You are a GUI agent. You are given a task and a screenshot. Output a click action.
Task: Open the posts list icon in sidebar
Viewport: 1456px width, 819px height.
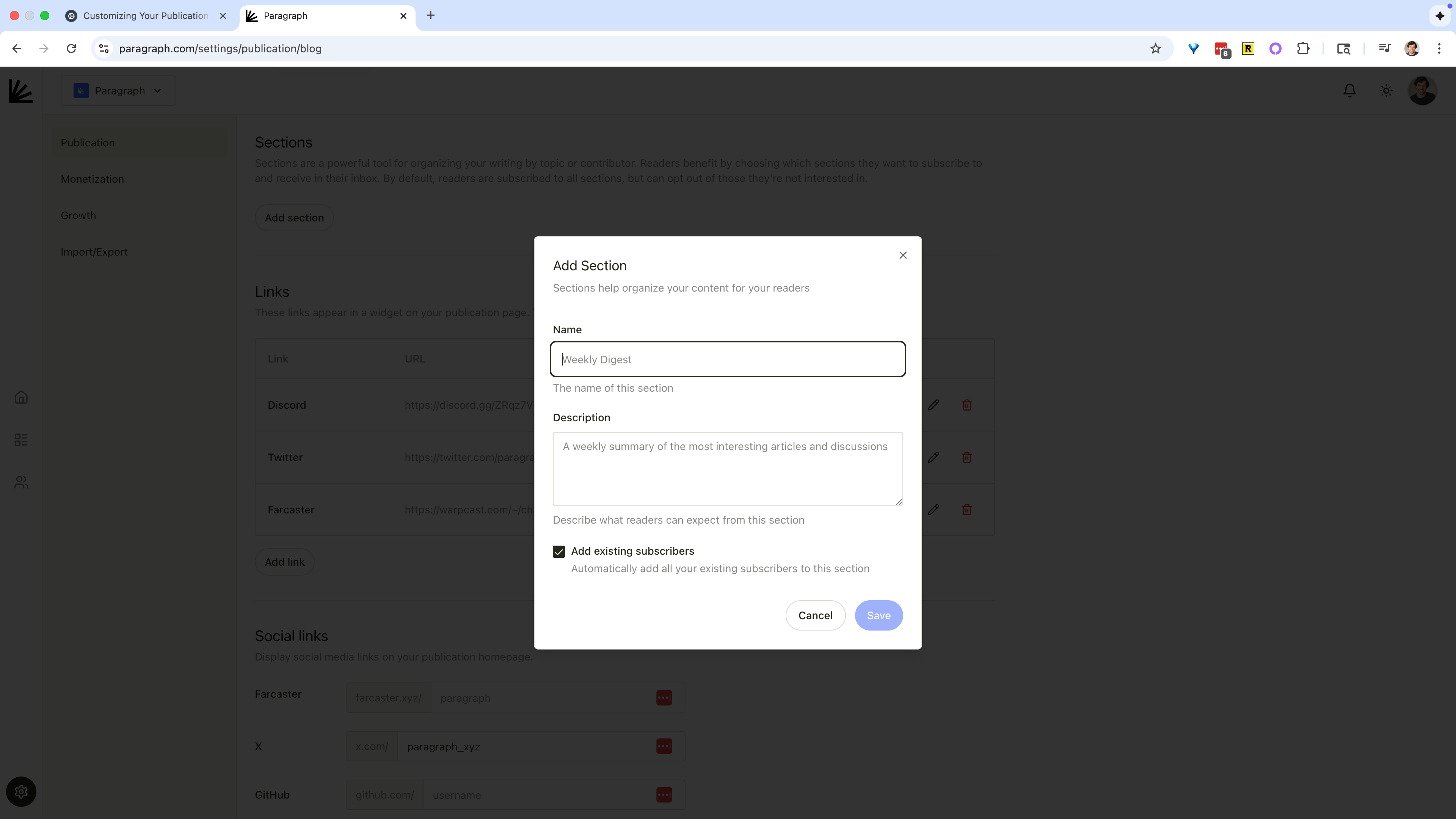21,440
